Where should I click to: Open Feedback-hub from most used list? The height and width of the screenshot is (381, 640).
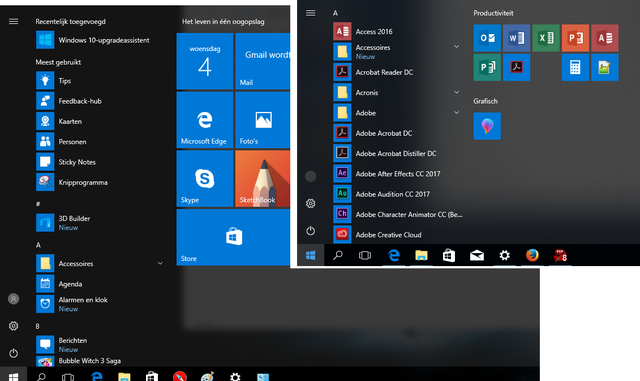(69, 101)
